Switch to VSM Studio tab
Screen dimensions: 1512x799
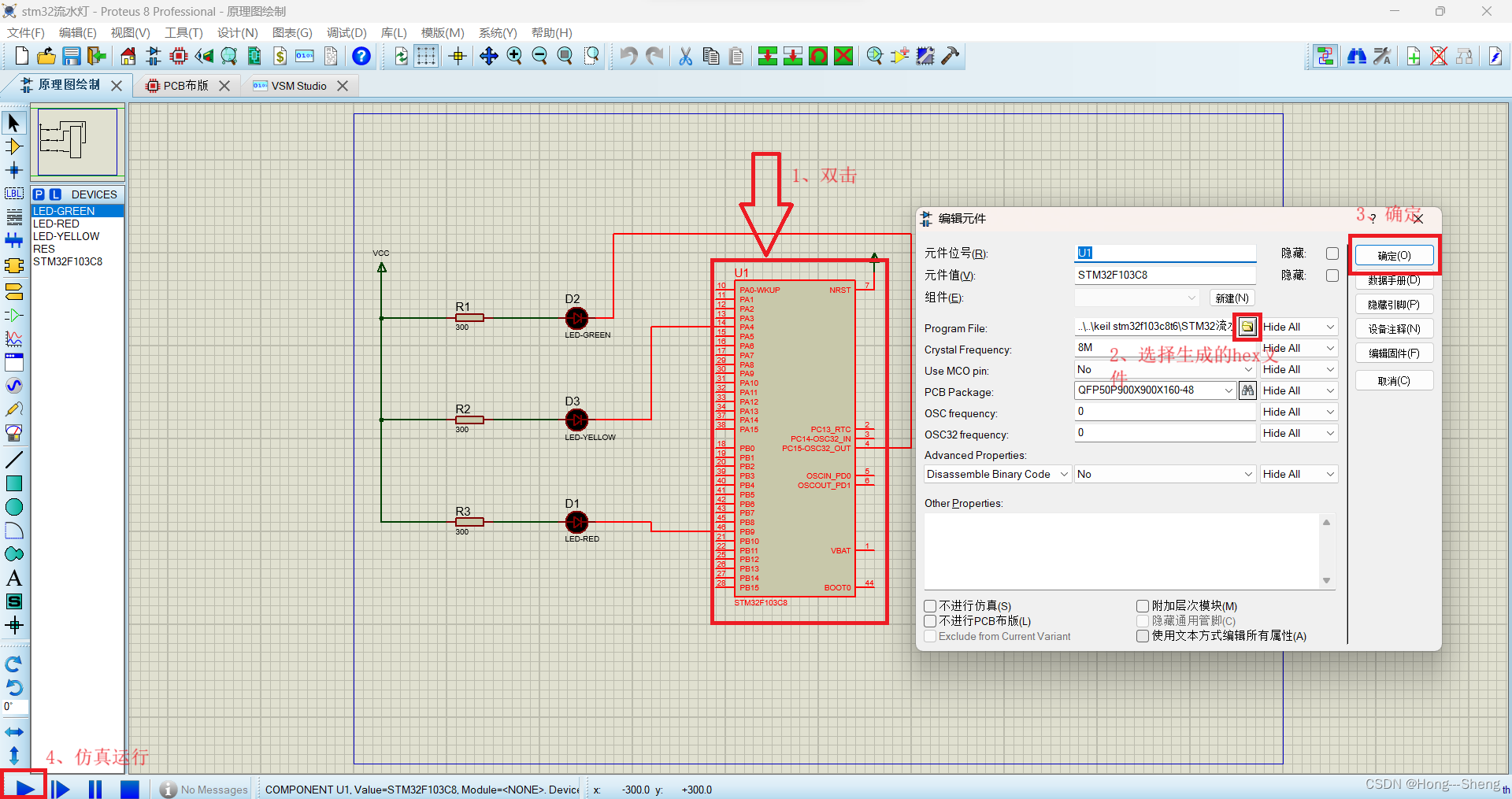point(298,85)
